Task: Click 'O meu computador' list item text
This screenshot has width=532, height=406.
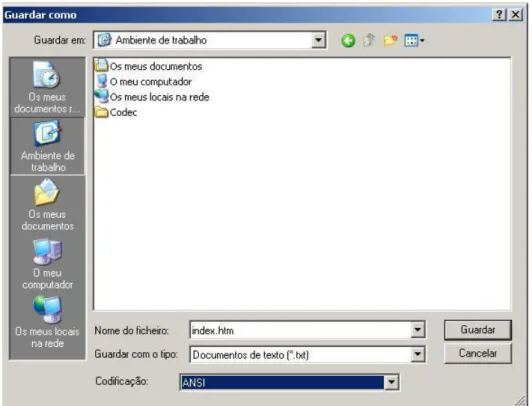Action: 151,82
